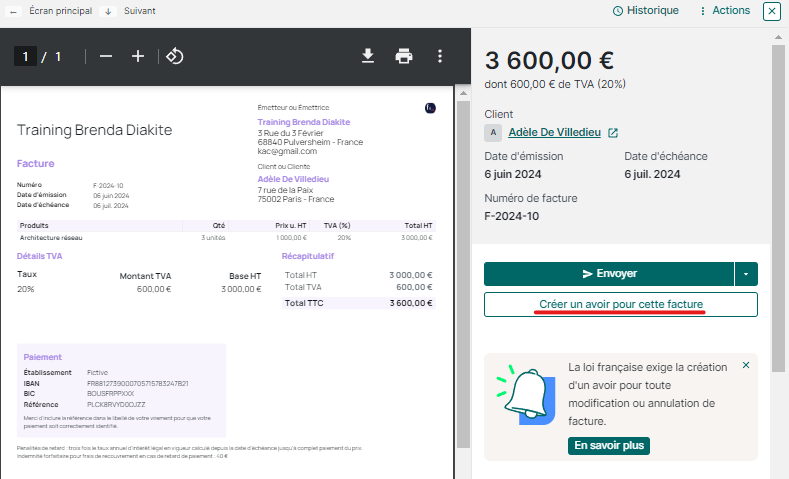Print the invoice document
Image resolution: width=789 pixels, height=479 pixels.
(404, 56)
